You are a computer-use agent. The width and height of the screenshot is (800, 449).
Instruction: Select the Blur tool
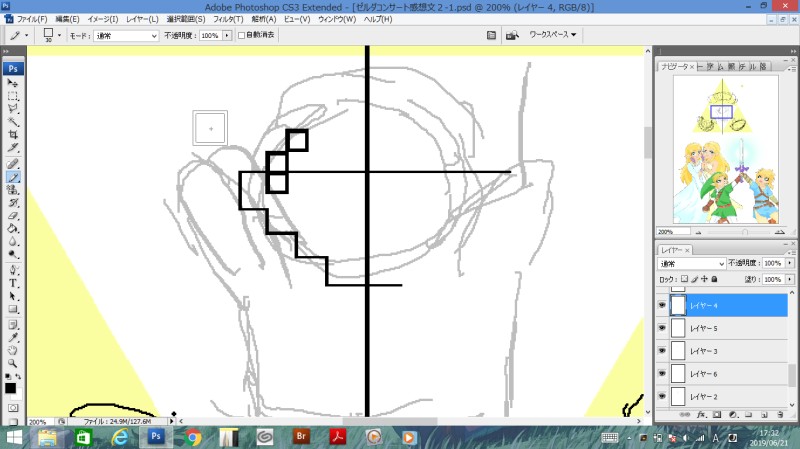coord(13,241)
